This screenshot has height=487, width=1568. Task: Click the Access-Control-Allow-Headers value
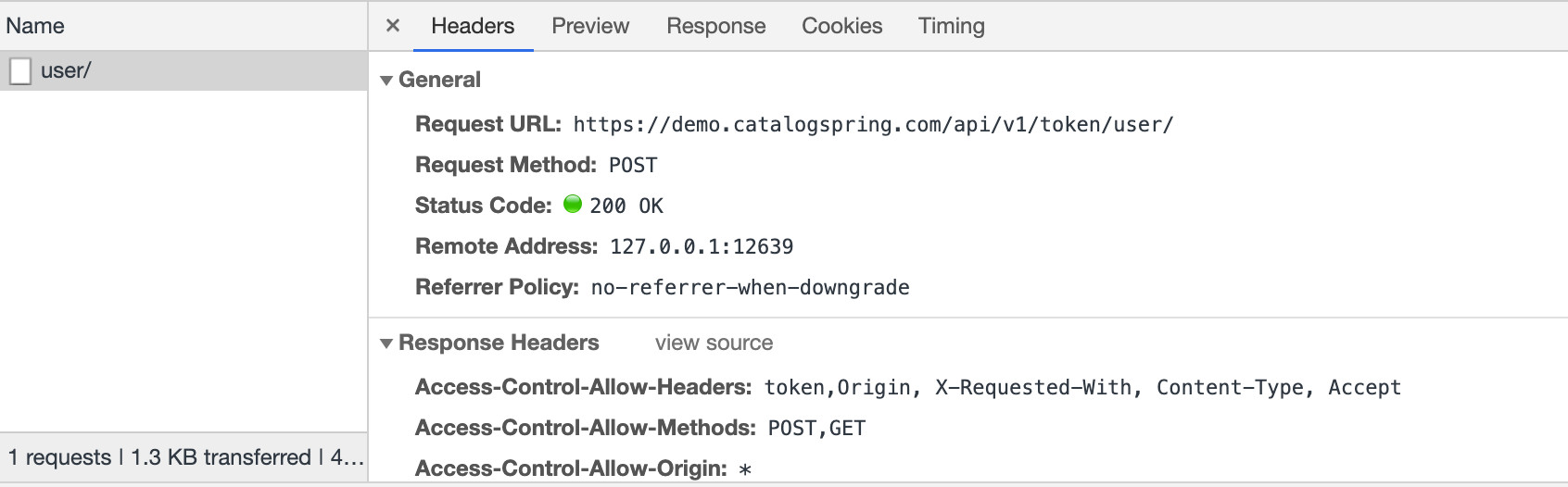click(1082, 387)
